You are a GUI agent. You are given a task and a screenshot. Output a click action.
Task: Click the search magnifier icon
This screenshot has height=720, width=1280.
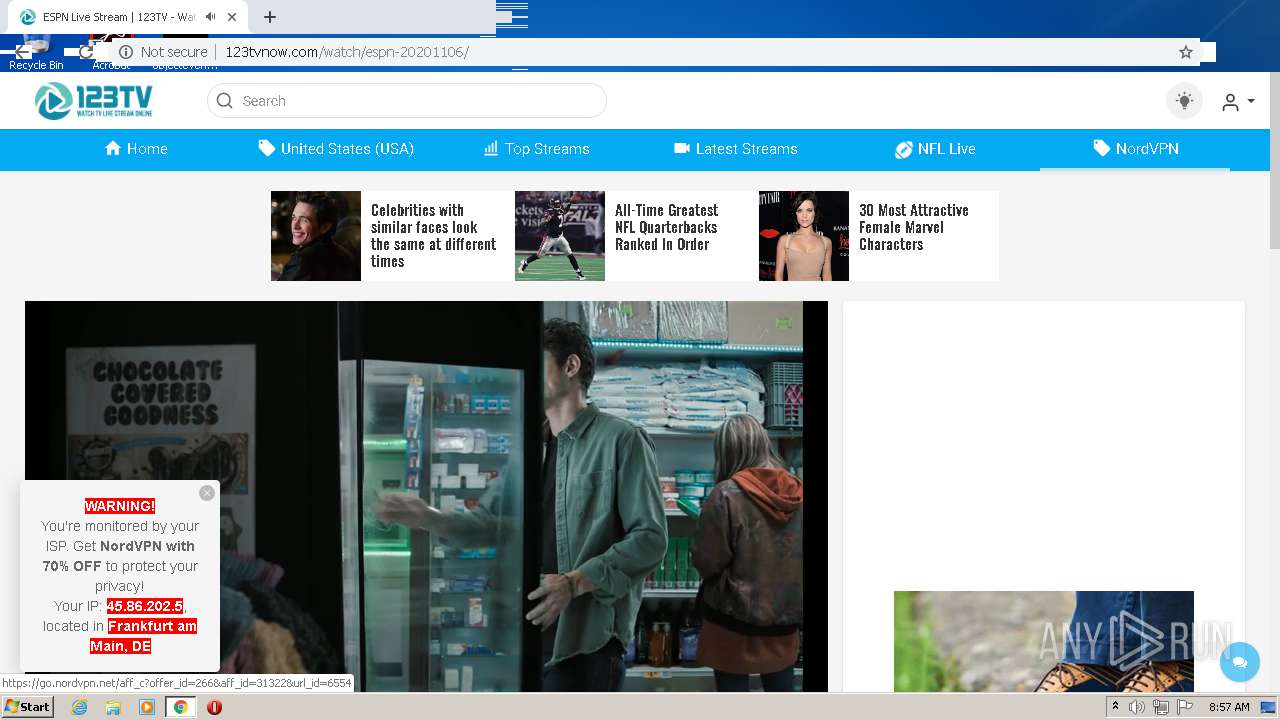coord(225,101)
